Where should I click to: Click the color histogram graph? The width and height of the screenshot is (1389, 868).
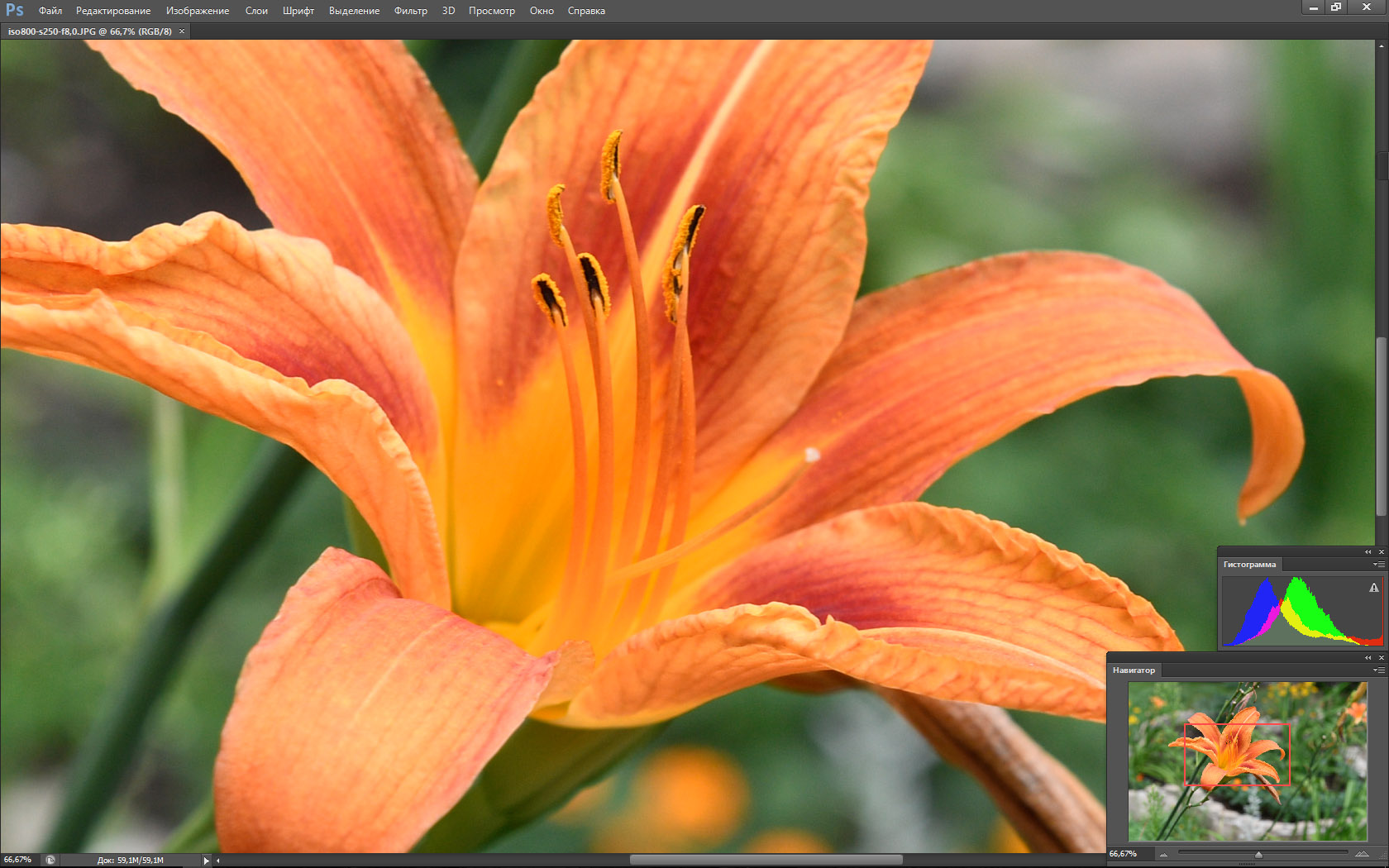[x=1302, y=611]
